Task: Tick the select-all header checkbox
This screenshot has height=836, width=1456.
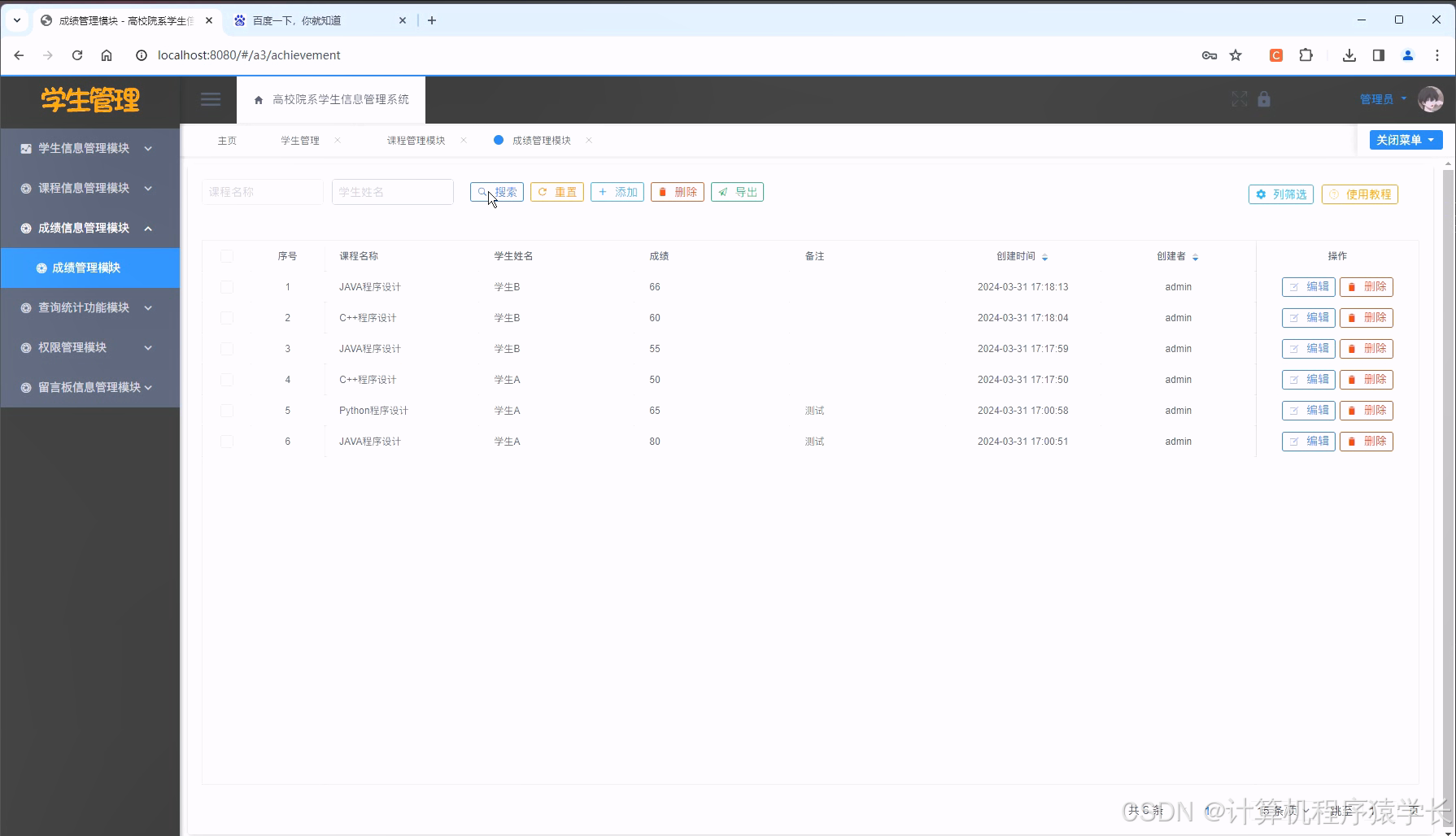Action: (x=226, y=256)
